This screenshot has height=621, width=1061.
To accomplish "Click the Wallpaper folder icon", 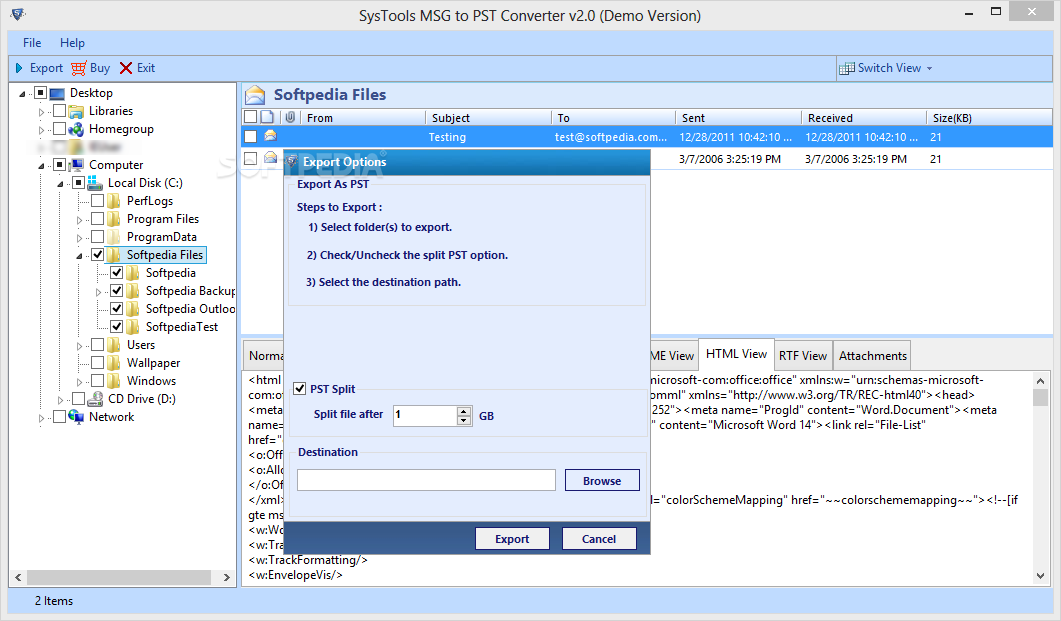I will click(x=114, y=363).
